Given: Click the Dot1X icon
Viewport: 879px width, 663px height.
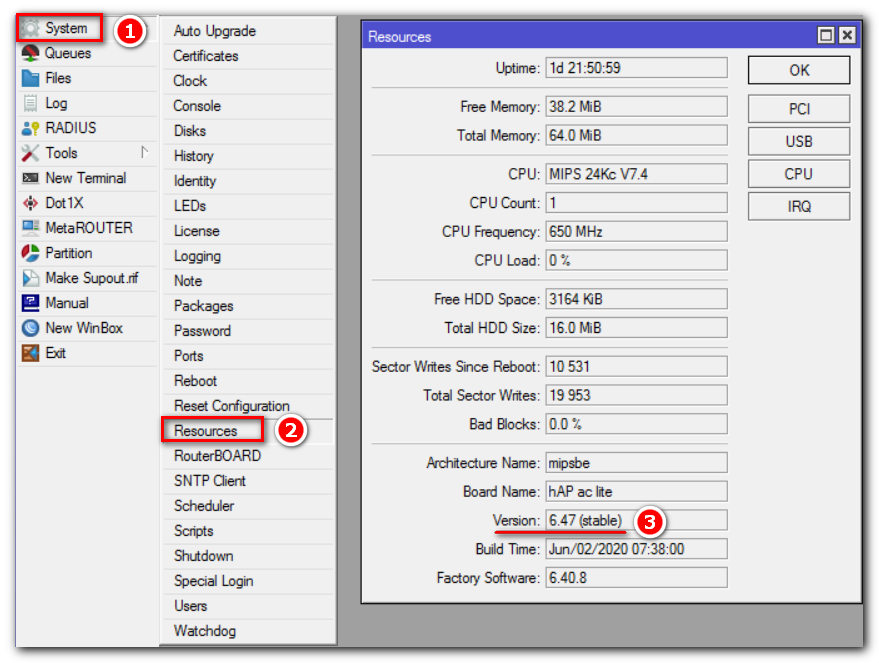Looking at the screenshot, I should [30, 203].
